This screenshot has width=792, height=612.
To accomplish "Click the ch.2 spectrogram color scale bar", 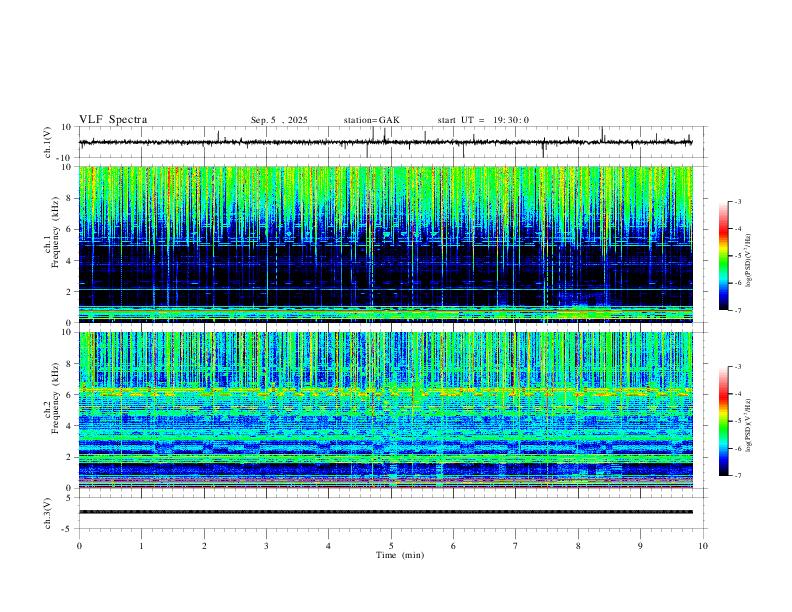I will click(724, 421).
